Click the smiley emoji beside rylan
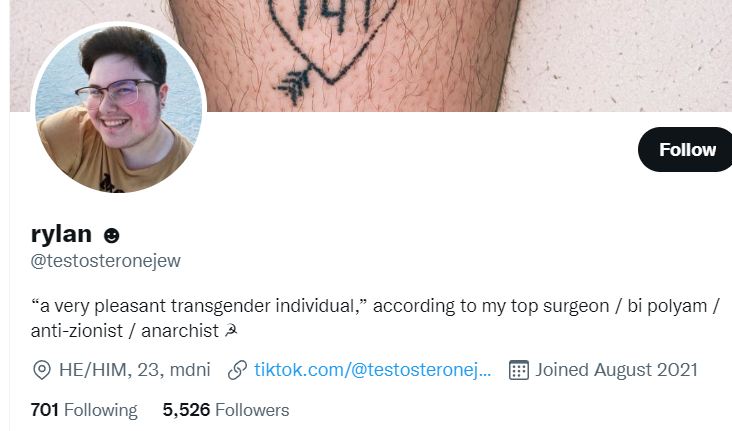The width and height of the screenshot is (732, 431). (112, 235)
